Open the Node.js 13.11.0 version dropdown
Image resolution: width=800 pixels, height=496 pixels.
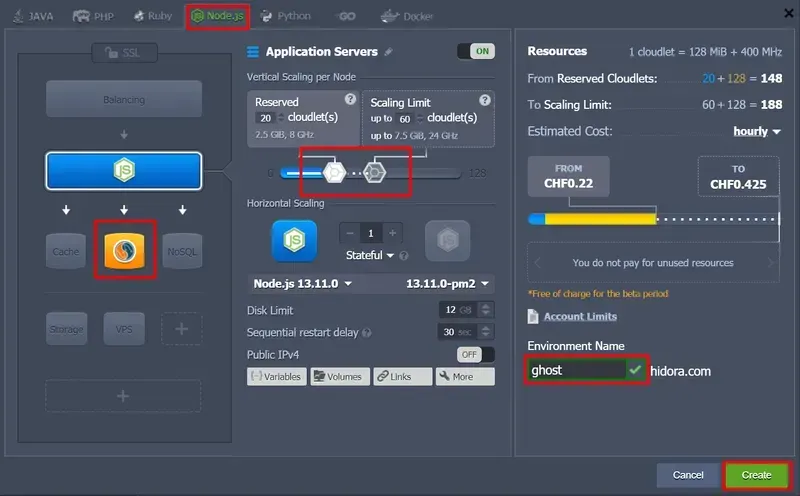click(303, 284)
